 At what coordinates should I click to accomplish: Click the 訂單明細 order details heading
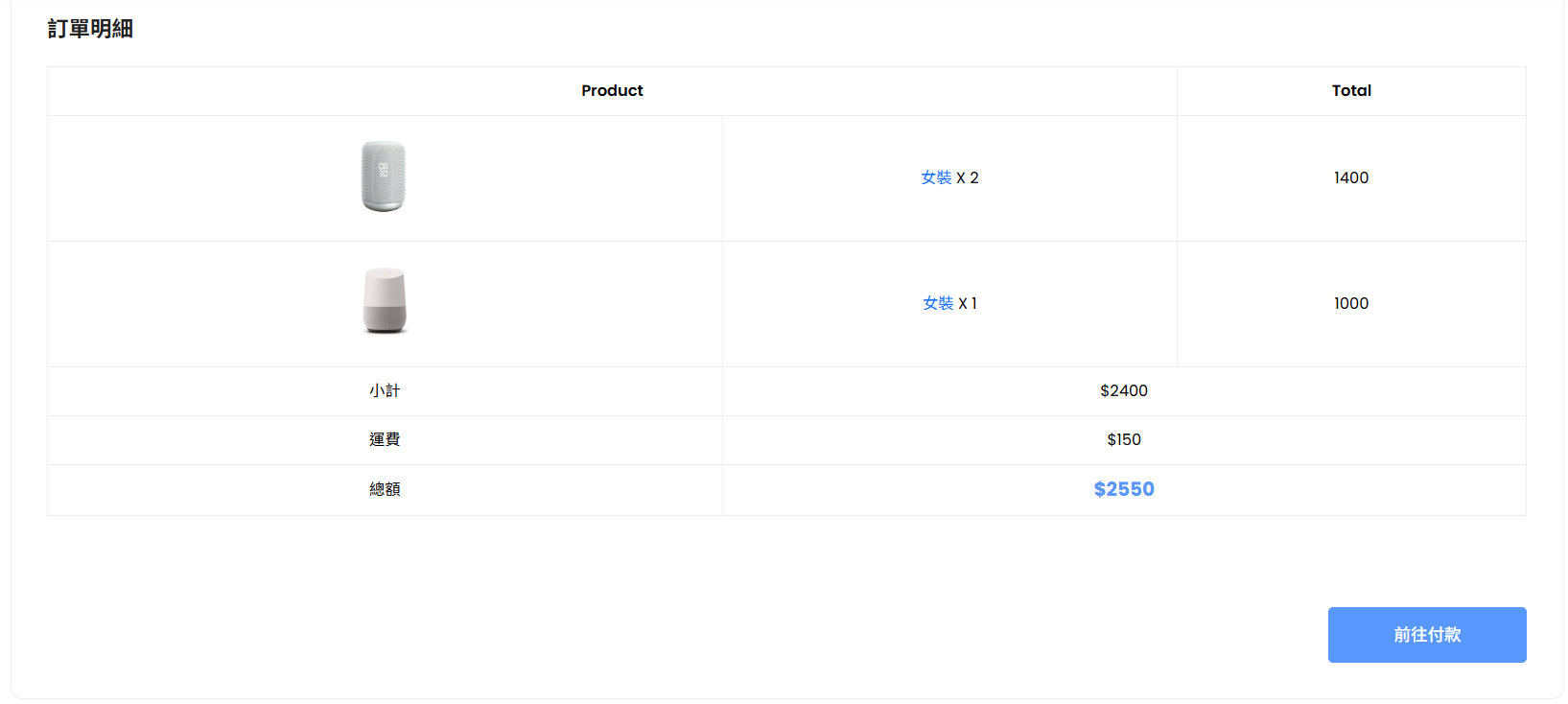pos(90,29)
